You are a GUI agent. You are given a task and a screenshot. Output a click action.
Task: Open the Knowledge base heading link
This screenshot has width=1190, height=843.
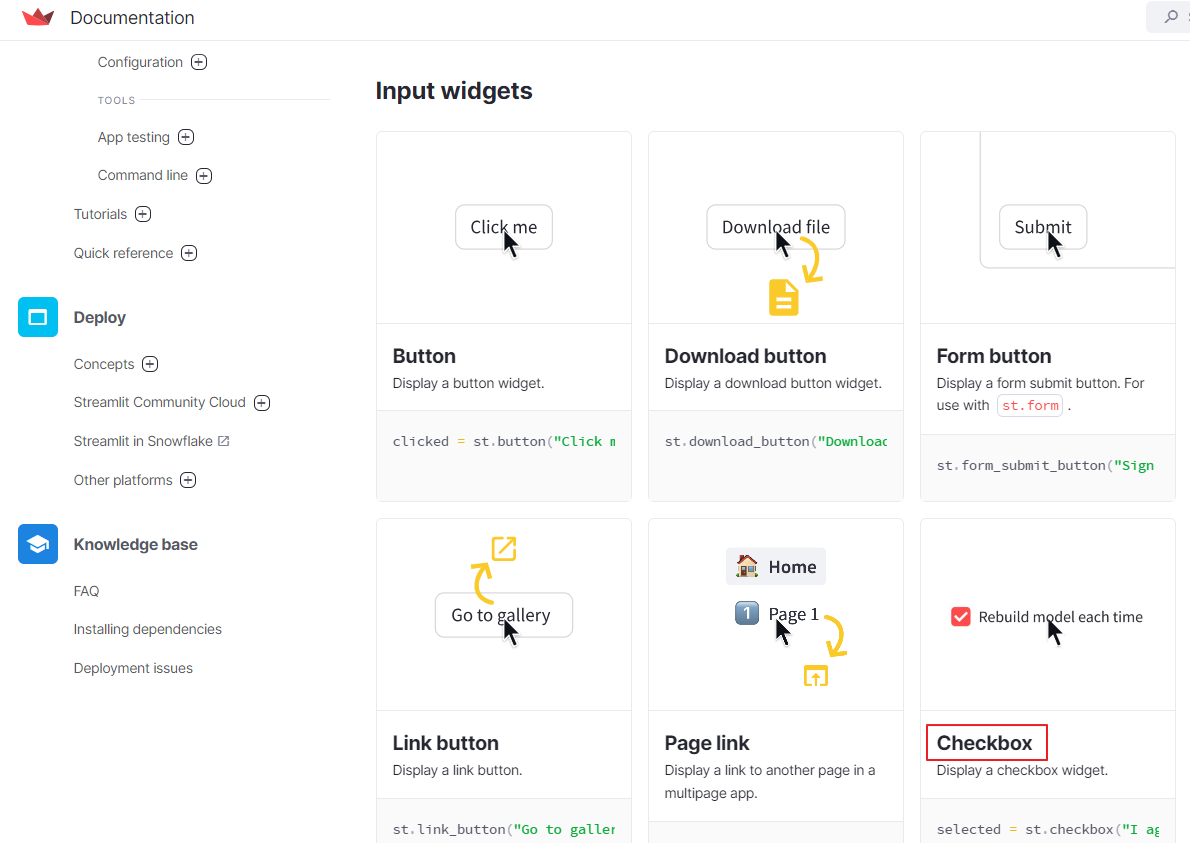[135, 544]
